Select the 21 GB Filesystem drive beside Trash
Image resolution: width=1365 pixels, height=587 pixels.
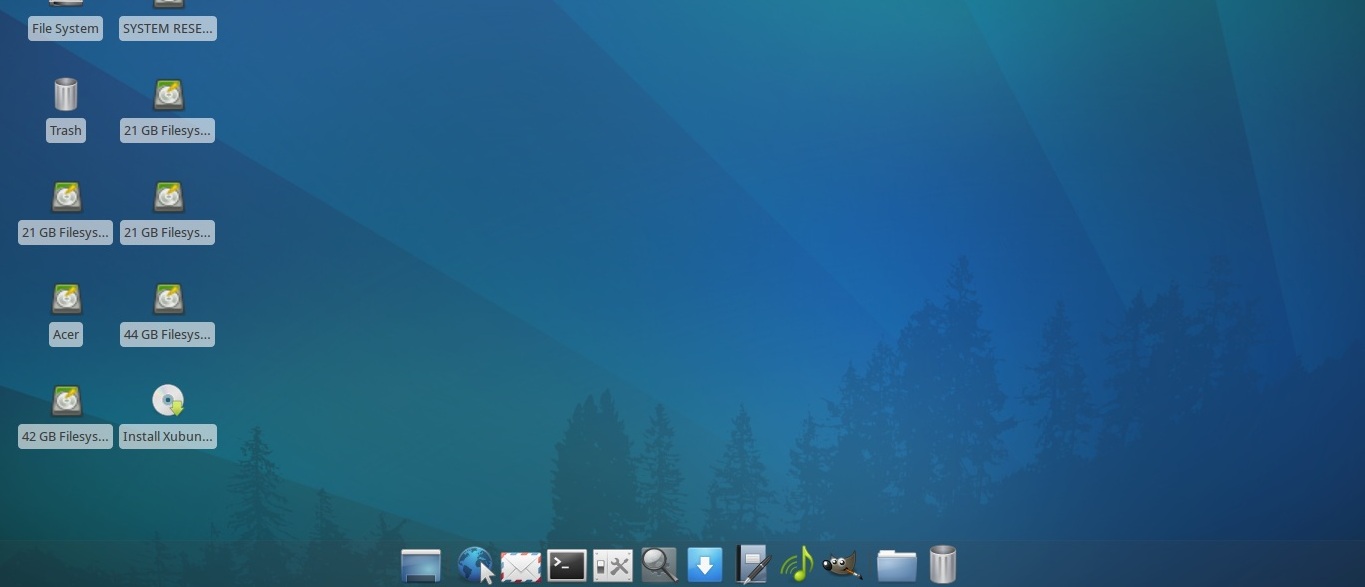168,95
